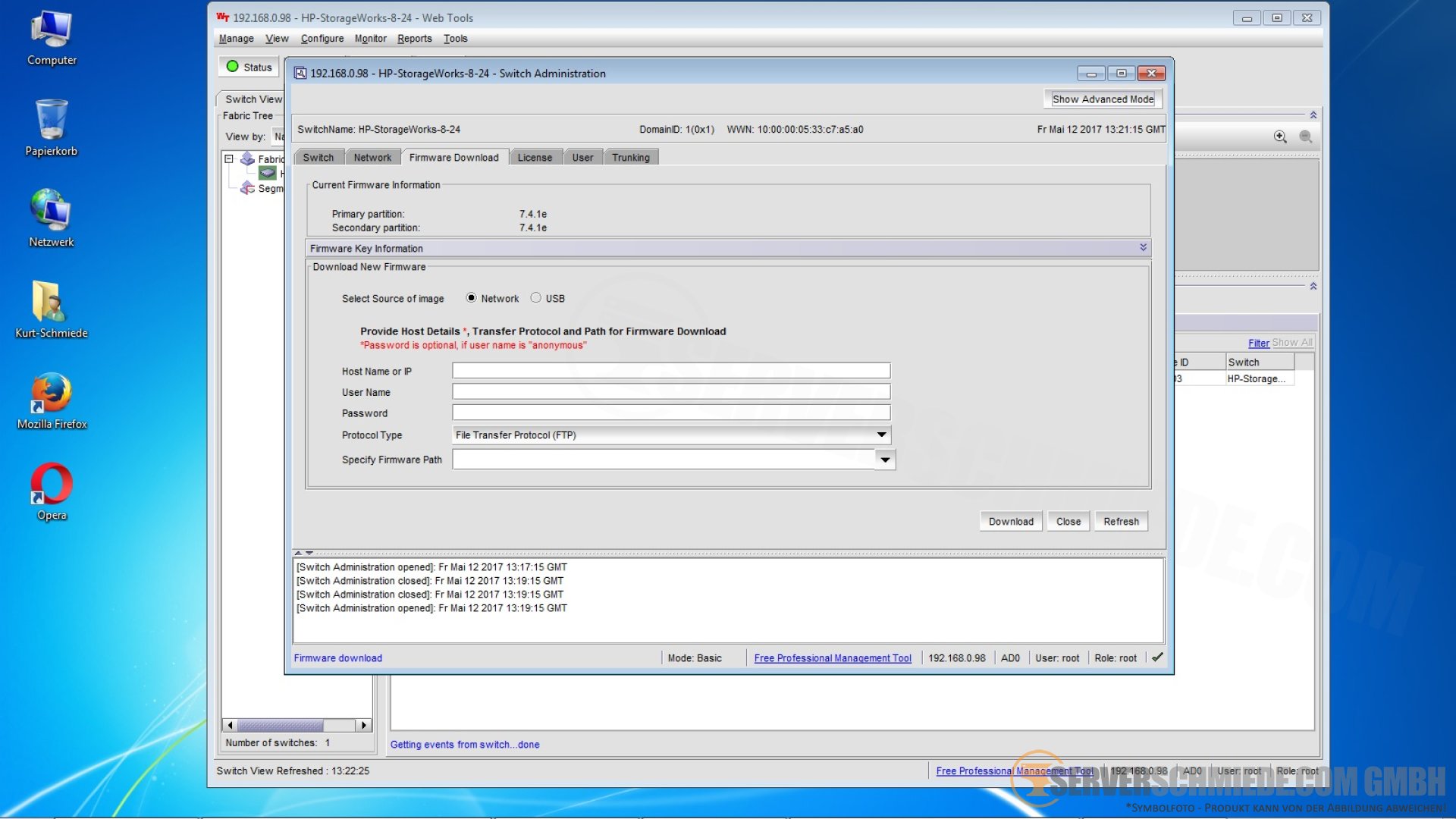
Task: Click the Download button
Action: [1011, 522]
